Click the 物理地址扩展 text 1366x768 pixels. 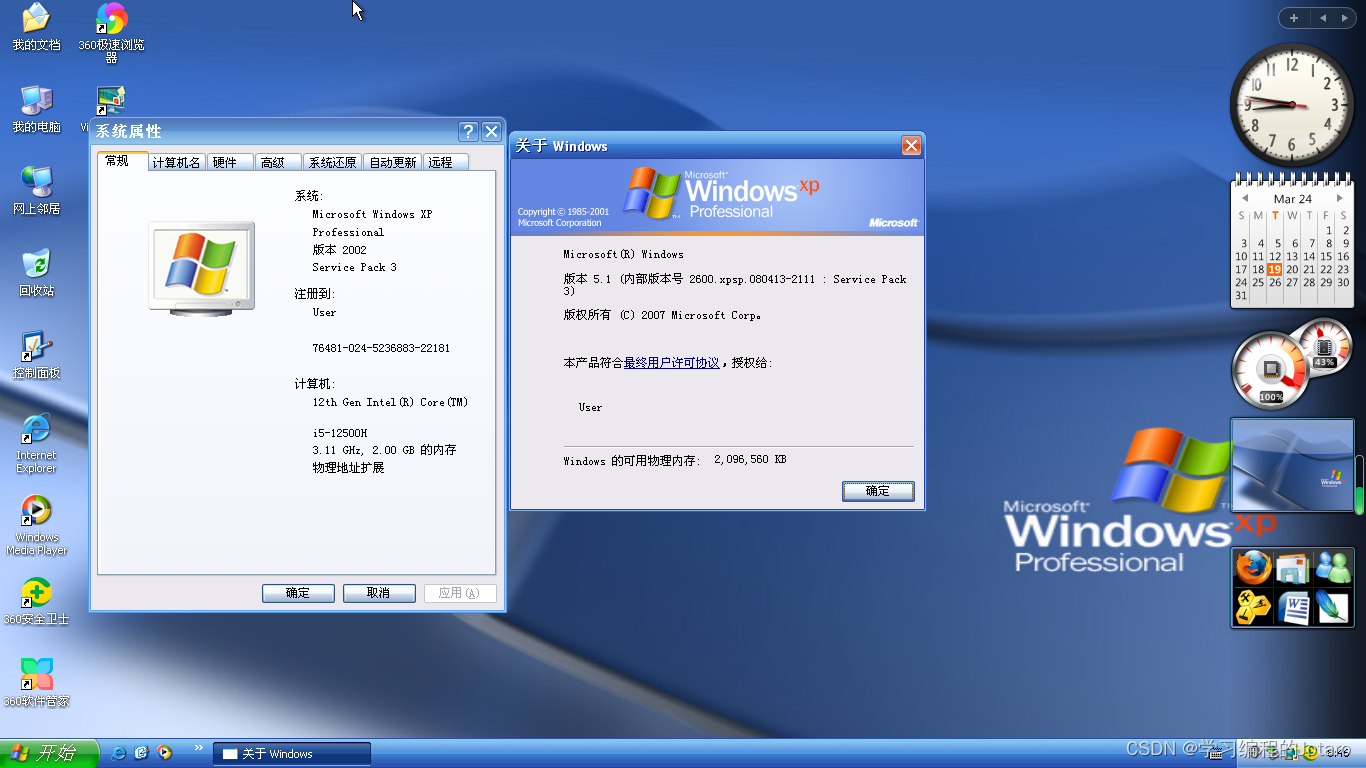click(348, 468)
